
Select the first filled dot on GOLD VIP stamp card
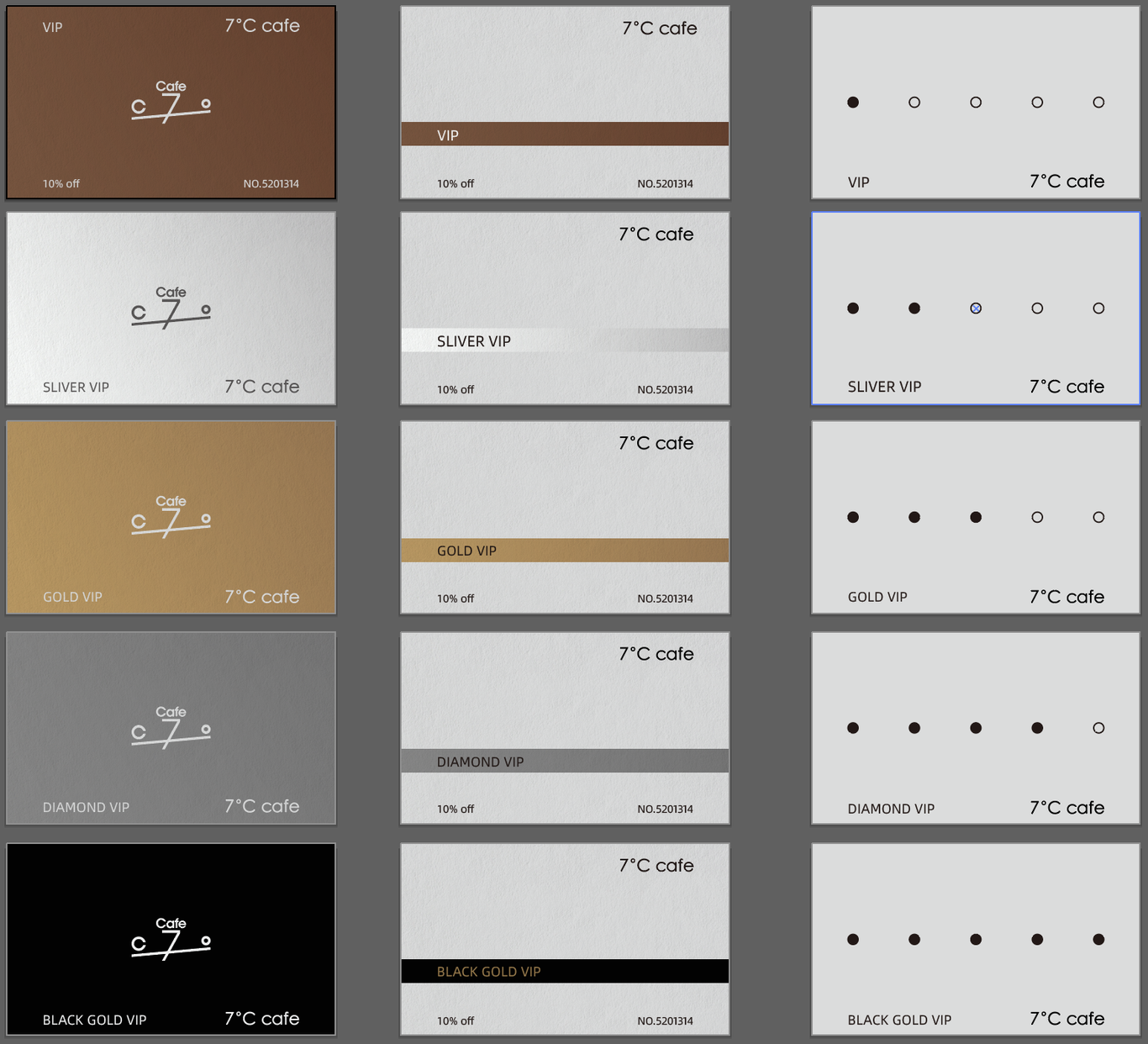[853, 518]
